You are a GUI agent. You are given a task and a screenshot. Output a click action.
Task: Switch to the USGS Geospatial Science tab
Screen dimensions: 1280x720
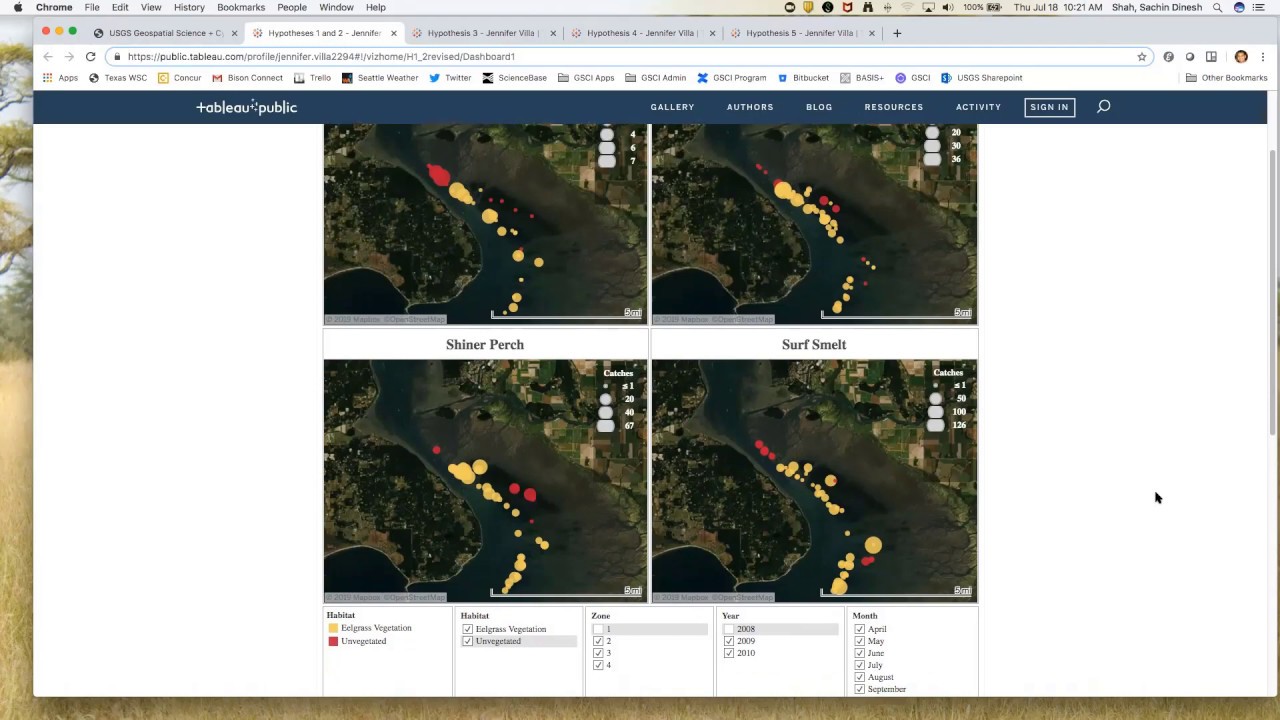(x=166, y=33)
